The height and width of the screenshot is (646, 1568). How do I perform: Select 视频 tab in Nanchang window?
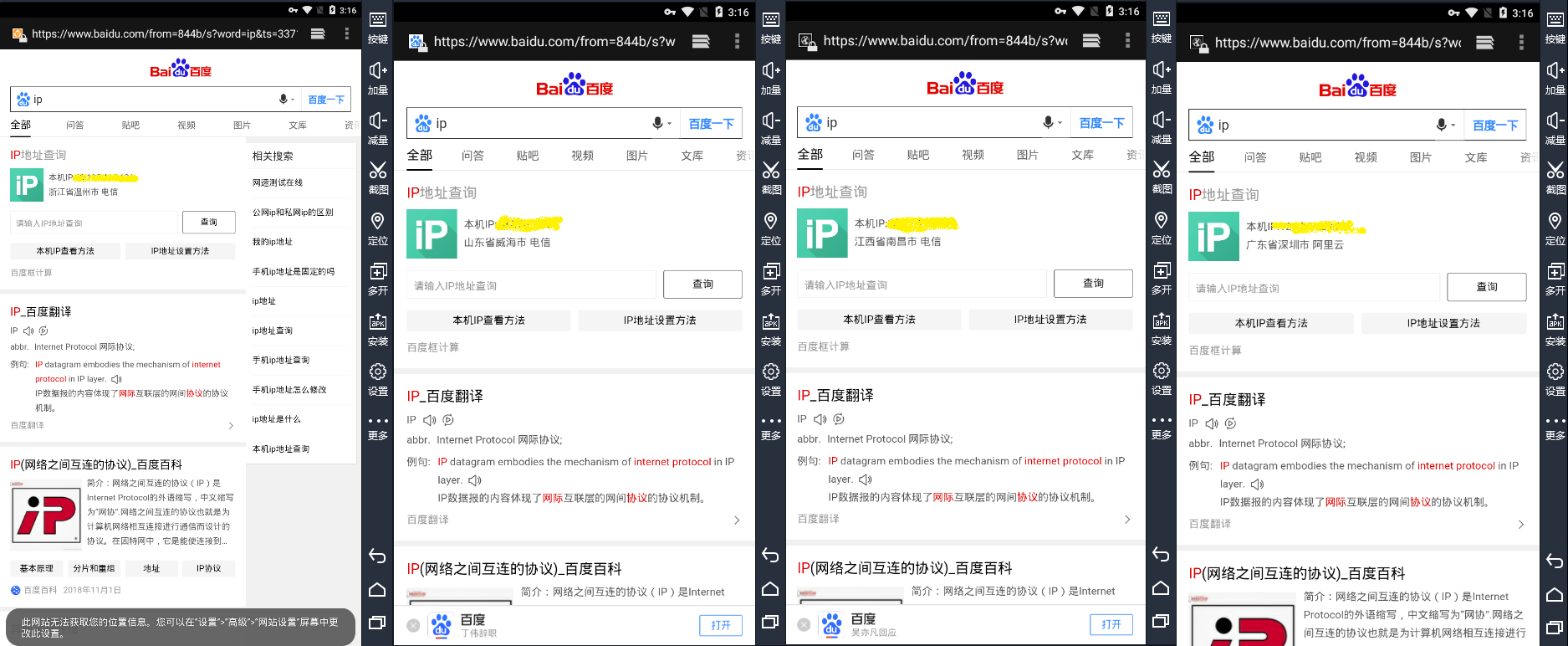point(973,155)
